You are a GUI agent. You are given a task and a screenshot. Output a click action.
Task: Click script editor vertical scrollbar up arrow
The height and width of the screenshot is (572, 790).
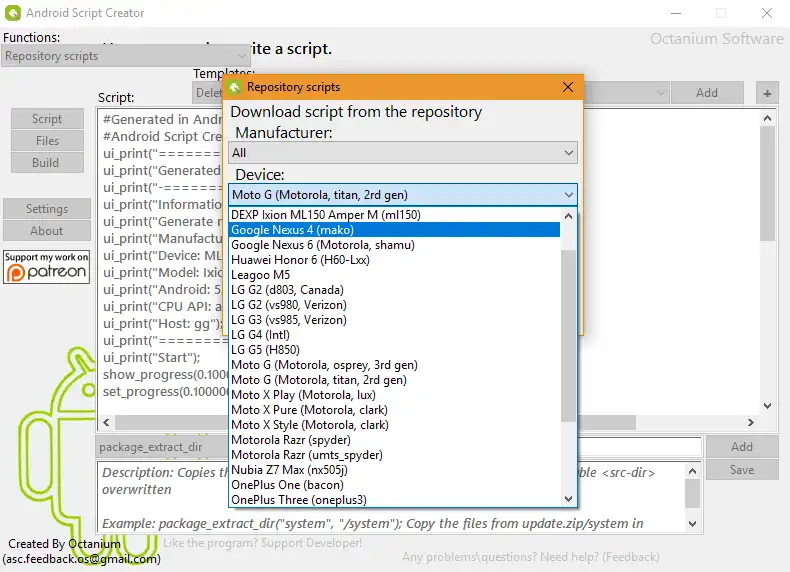(767, 118)
